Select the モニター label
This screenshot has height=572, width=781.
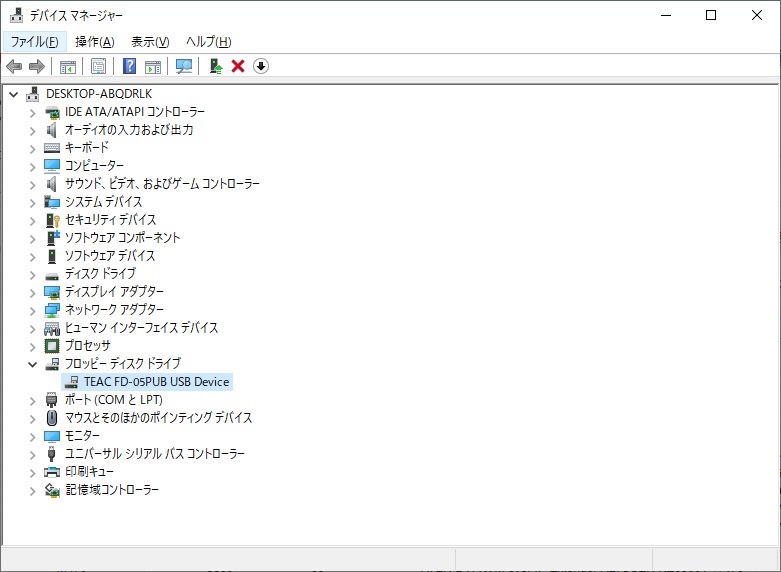82,436
